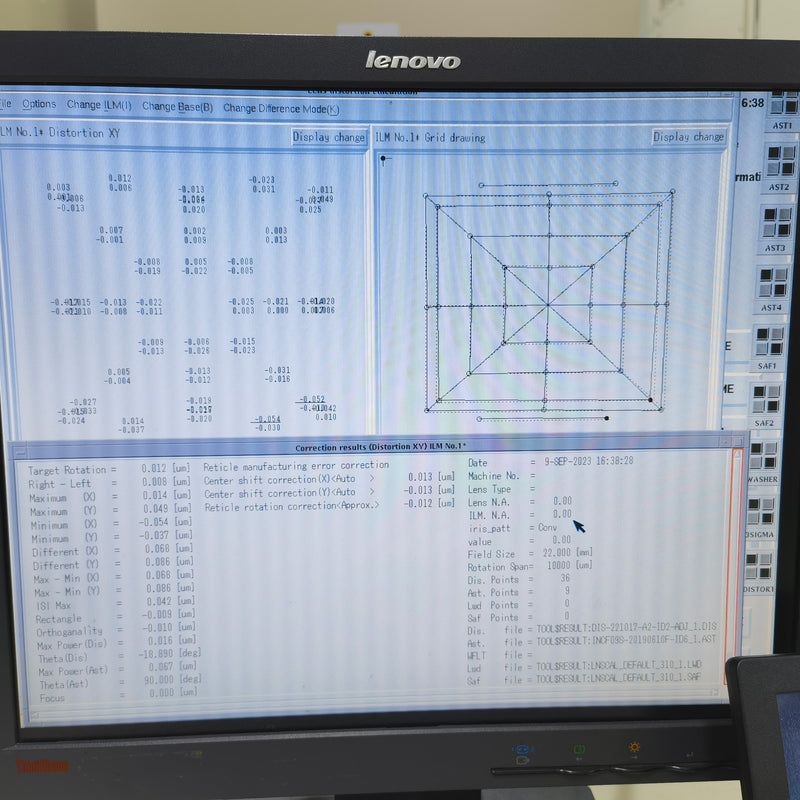Click the Correction results vertical scrollbar
This screenshot has width=800, height=800.
(731, 566)
